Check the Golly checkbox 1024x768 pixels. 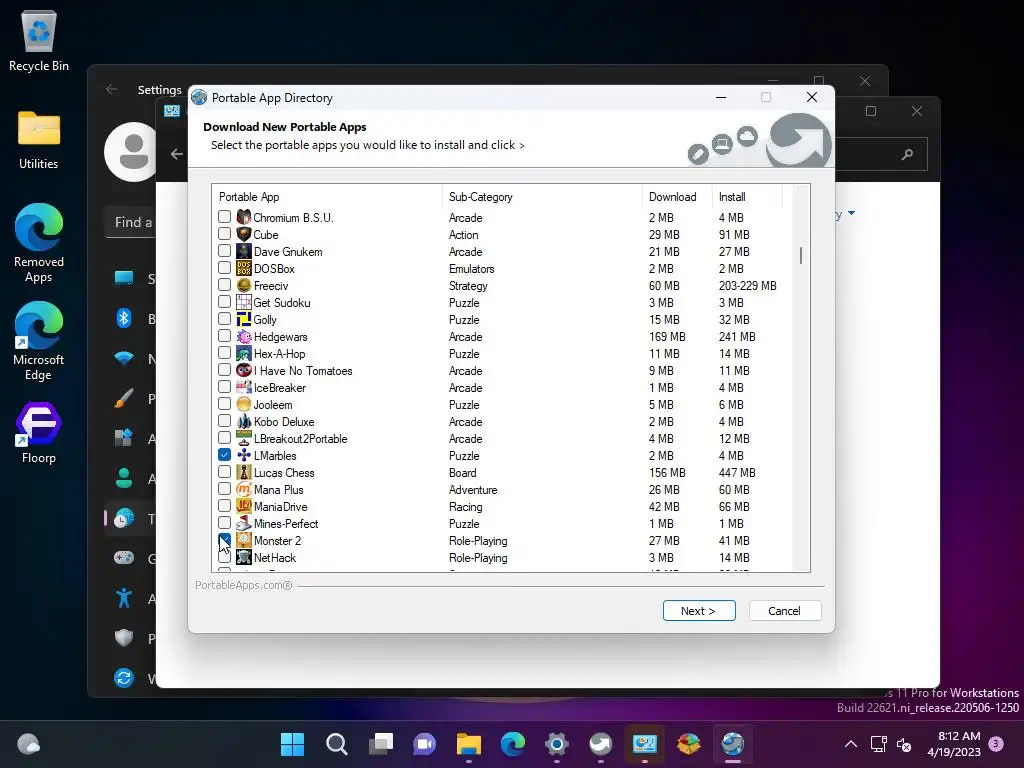224,319
